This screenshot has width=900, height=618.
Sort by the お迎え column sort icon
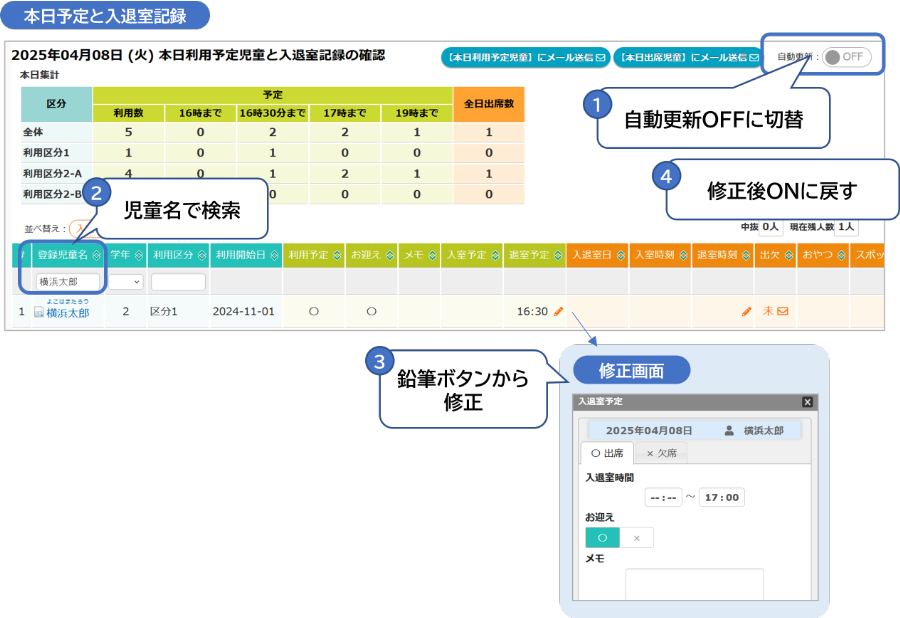click(390, 255)
